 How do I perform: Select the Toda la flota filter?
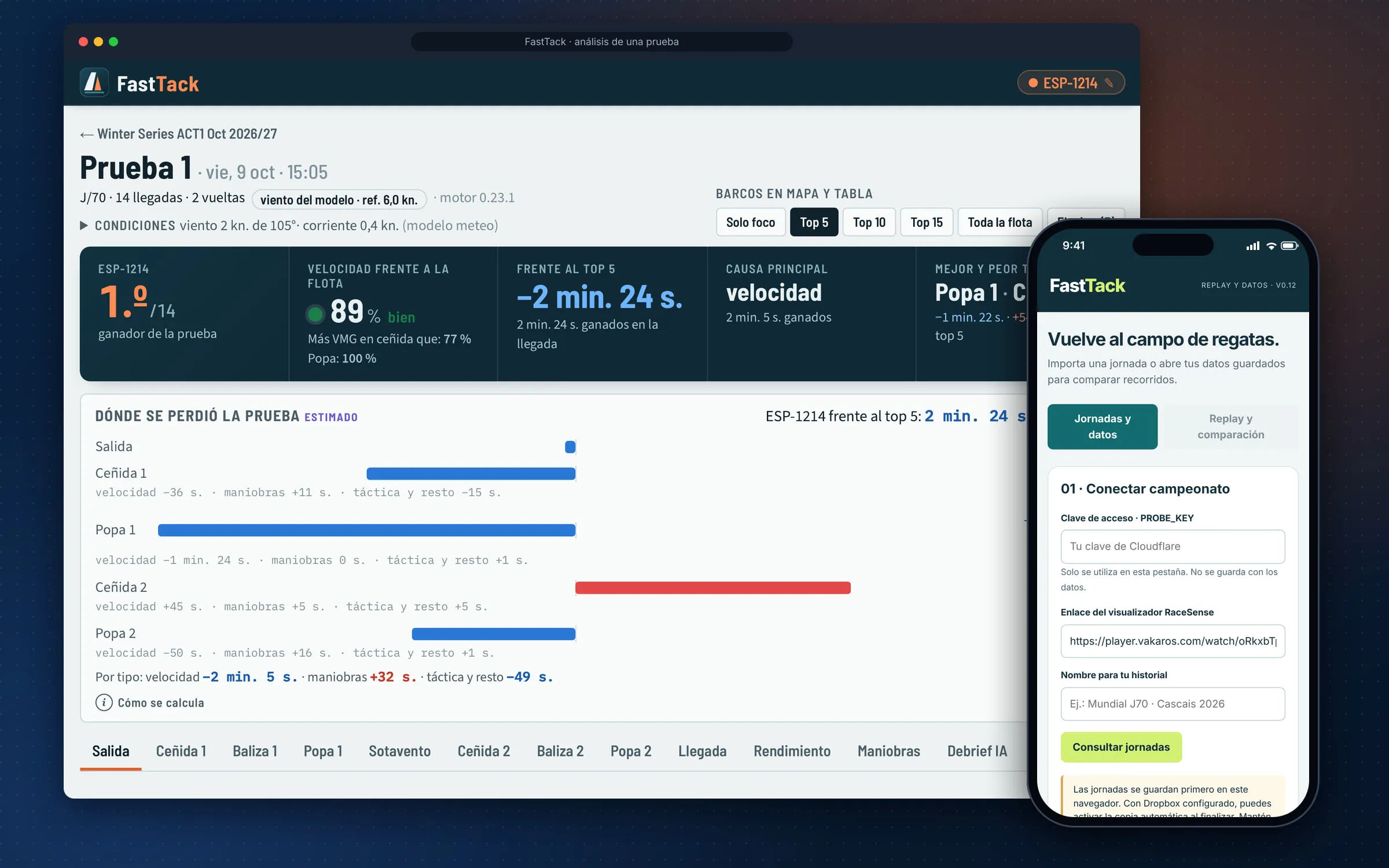(x=1000, y=222)
